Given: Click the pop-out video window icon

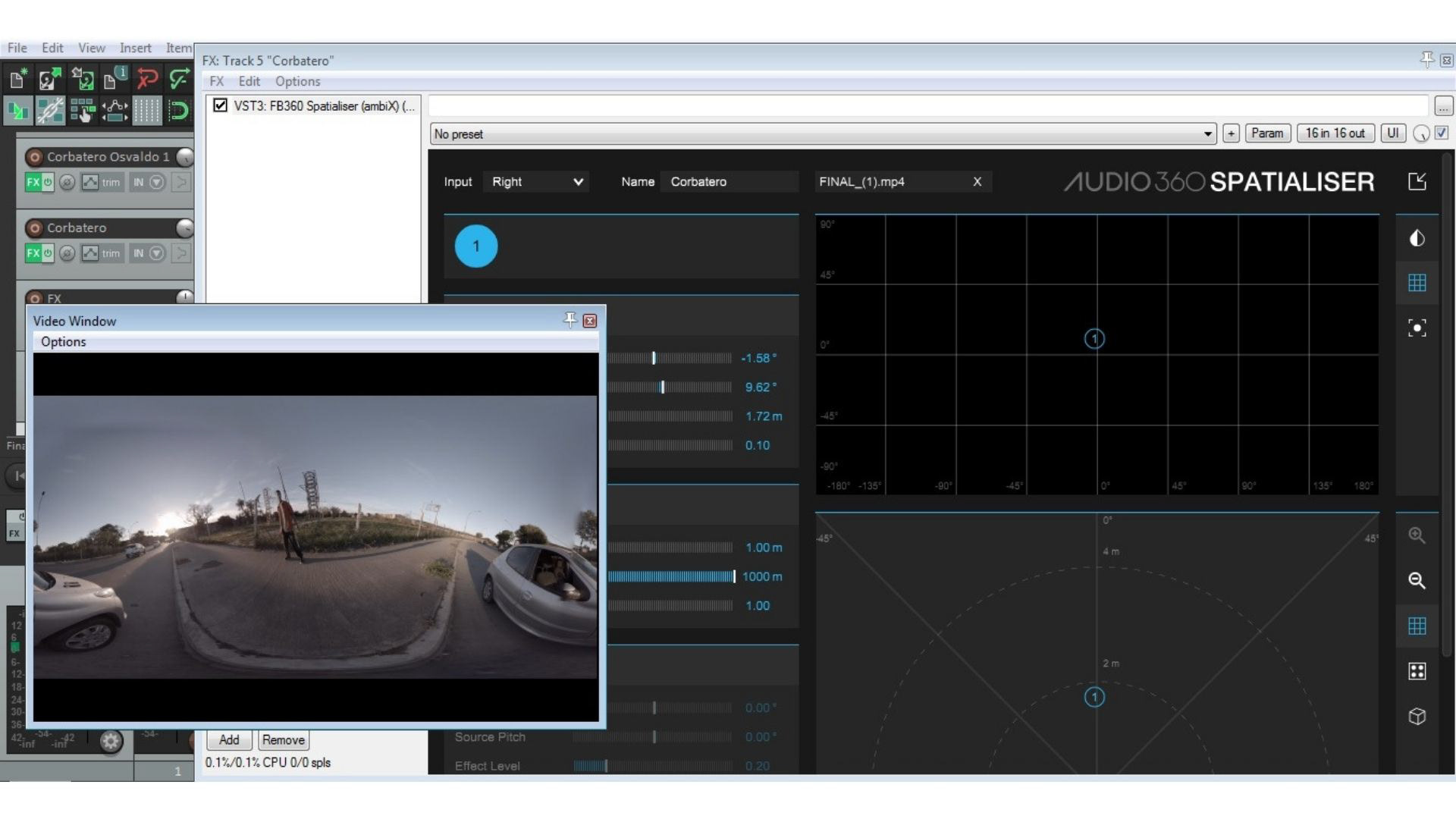Looking at the screenshot, I should point(1417,181).
